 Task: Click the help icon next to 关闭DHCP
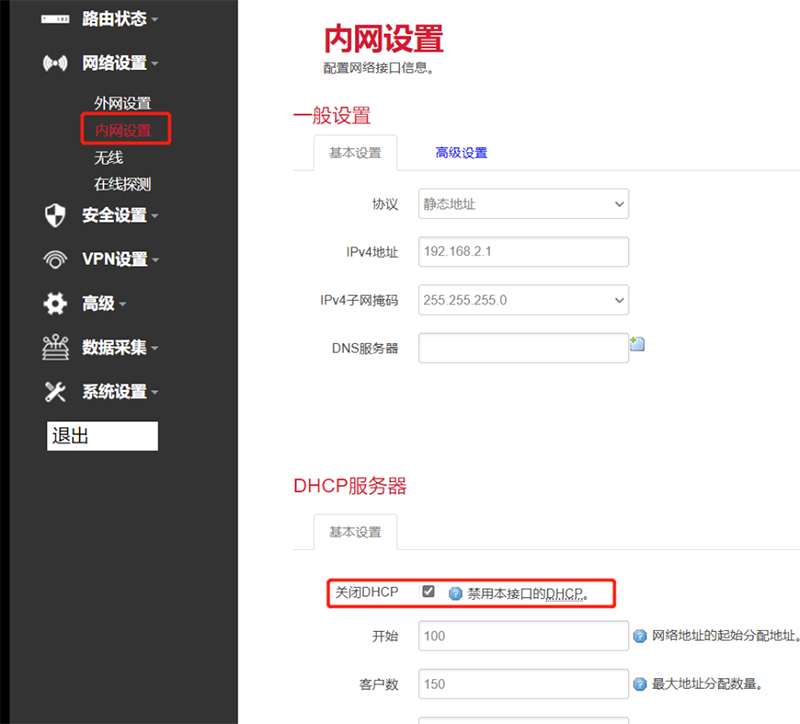pos(455,591)
